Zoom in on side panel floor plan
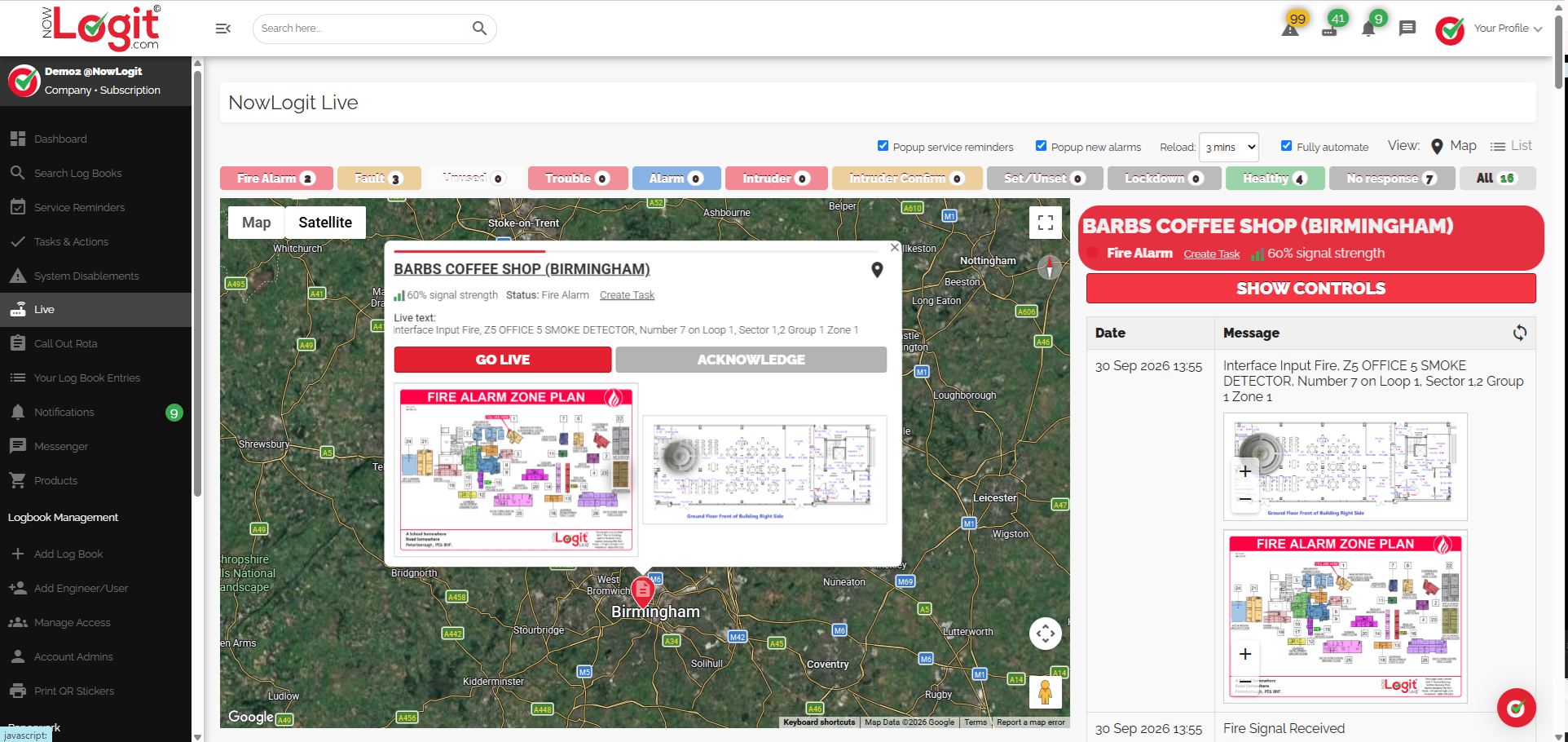The width and height of the screenshot is (1568, 742). (1245, 471)
